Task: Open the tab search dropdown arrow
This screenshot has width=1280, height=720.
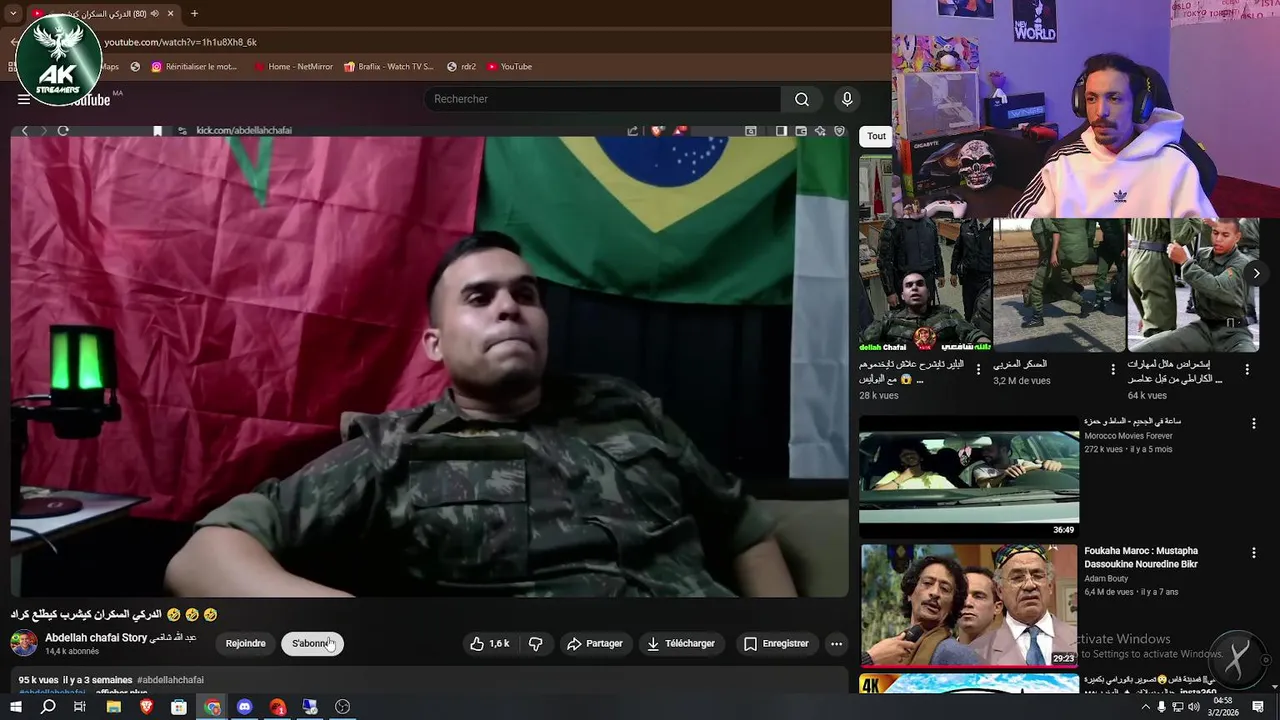Action: pyautogui.click(x=13, y=13)
